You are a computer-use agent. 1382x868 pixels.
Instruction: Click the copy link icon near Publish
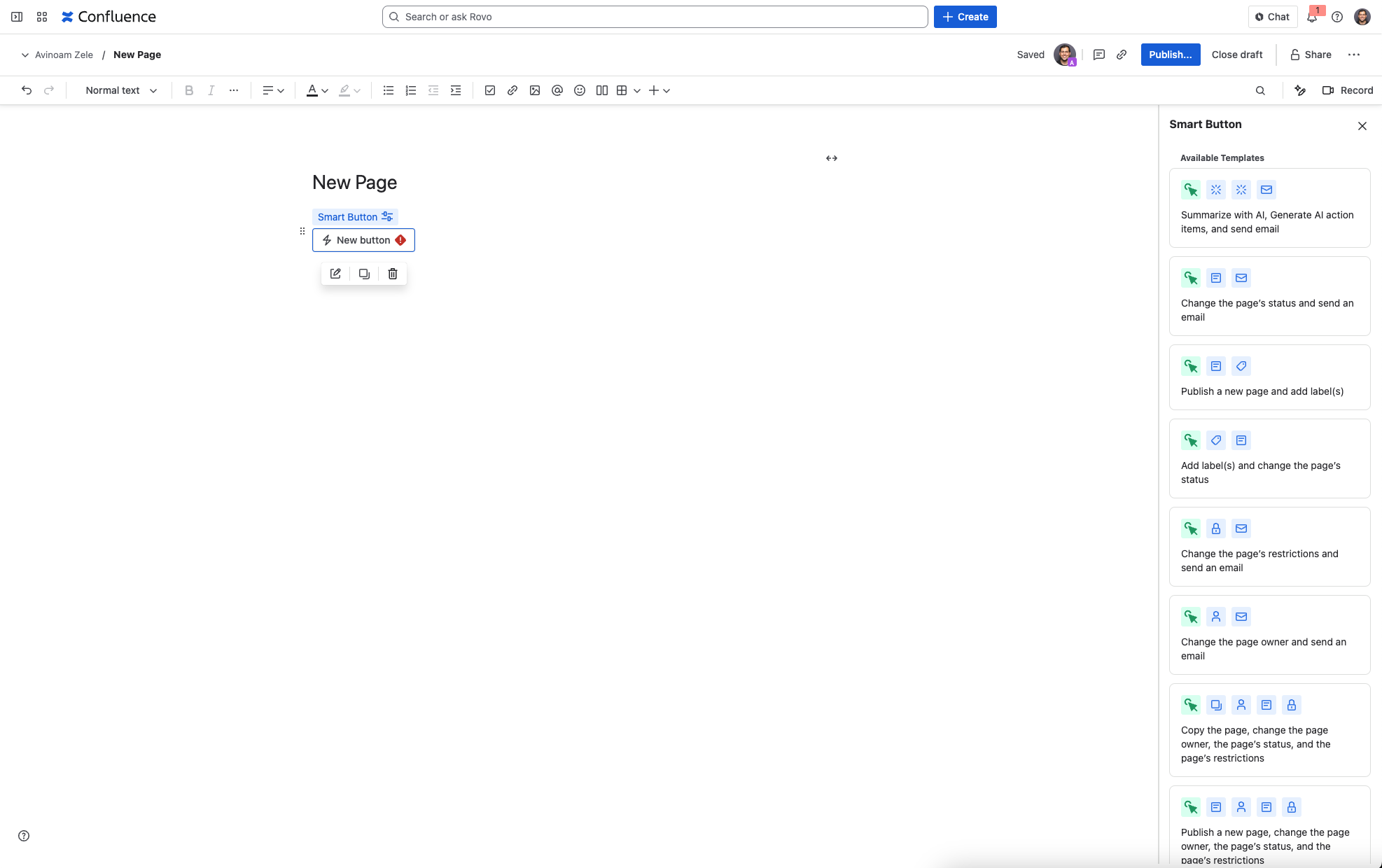pyautogui.click(x=1122, y=55)
